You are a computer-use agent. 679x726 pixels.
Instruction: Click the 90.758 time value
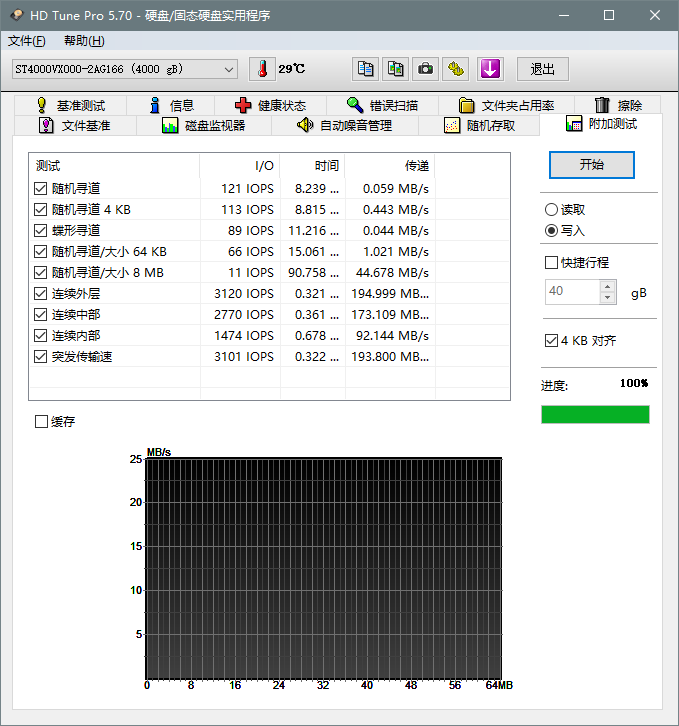[313, 273]
